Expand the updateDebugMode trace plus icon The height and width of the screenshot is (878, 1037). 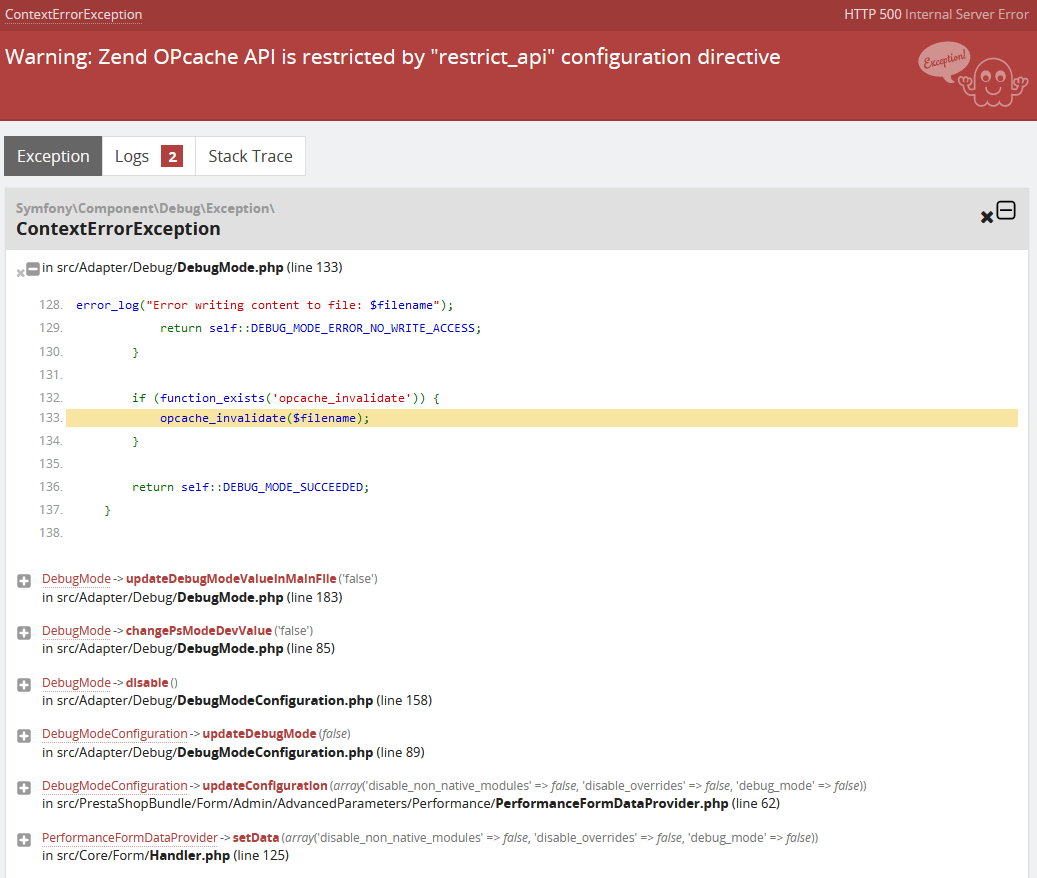pos(24,736)
